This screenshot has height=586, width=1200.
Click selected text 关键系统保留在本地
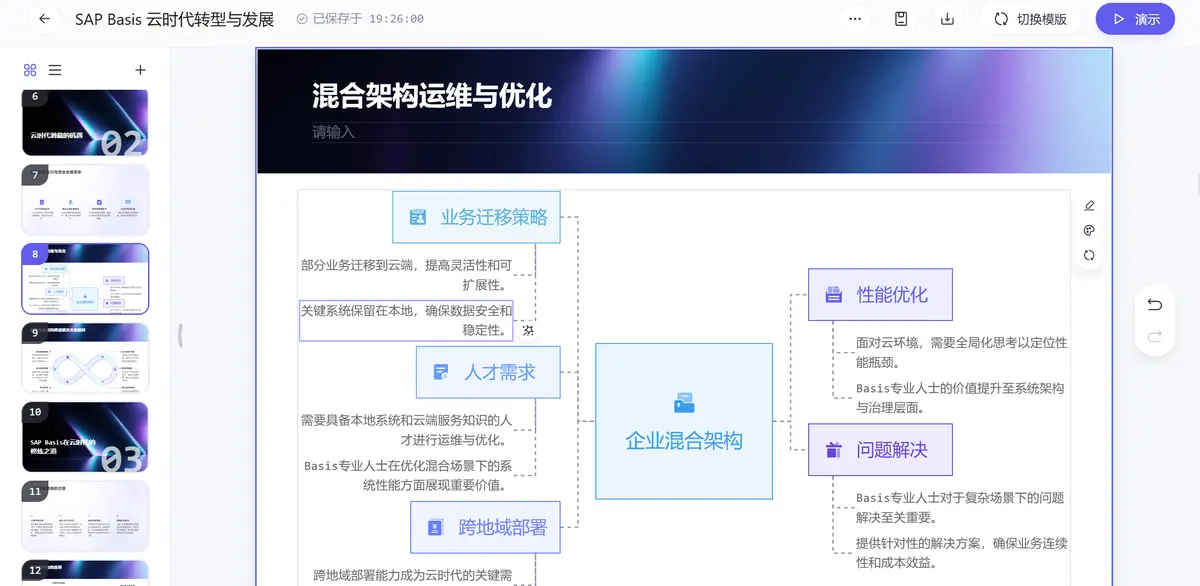(406, 320)
